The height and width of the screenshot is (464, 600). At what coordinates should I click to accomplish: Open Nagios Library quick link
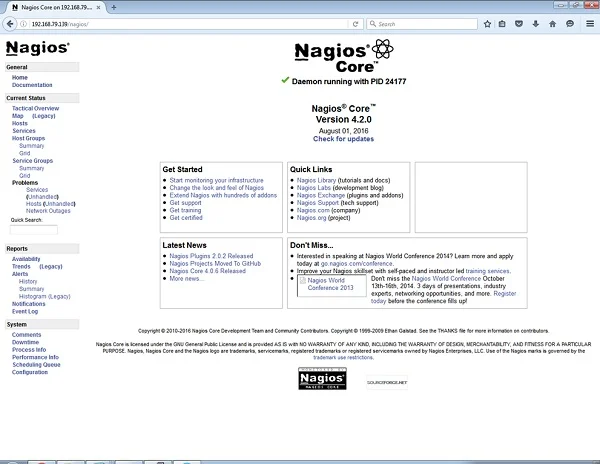pos(316,180)
